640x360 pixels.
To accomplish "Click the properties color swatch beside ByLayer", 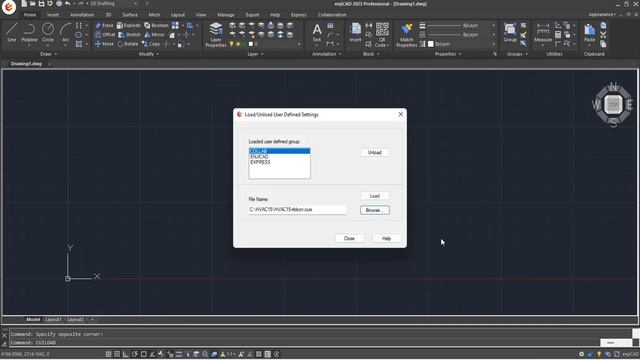I will tap(430, 44).
